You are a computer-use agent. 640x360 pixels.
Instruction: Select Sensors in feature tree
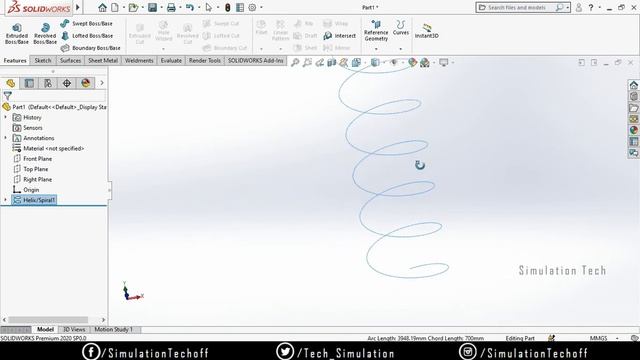[28, 128]
